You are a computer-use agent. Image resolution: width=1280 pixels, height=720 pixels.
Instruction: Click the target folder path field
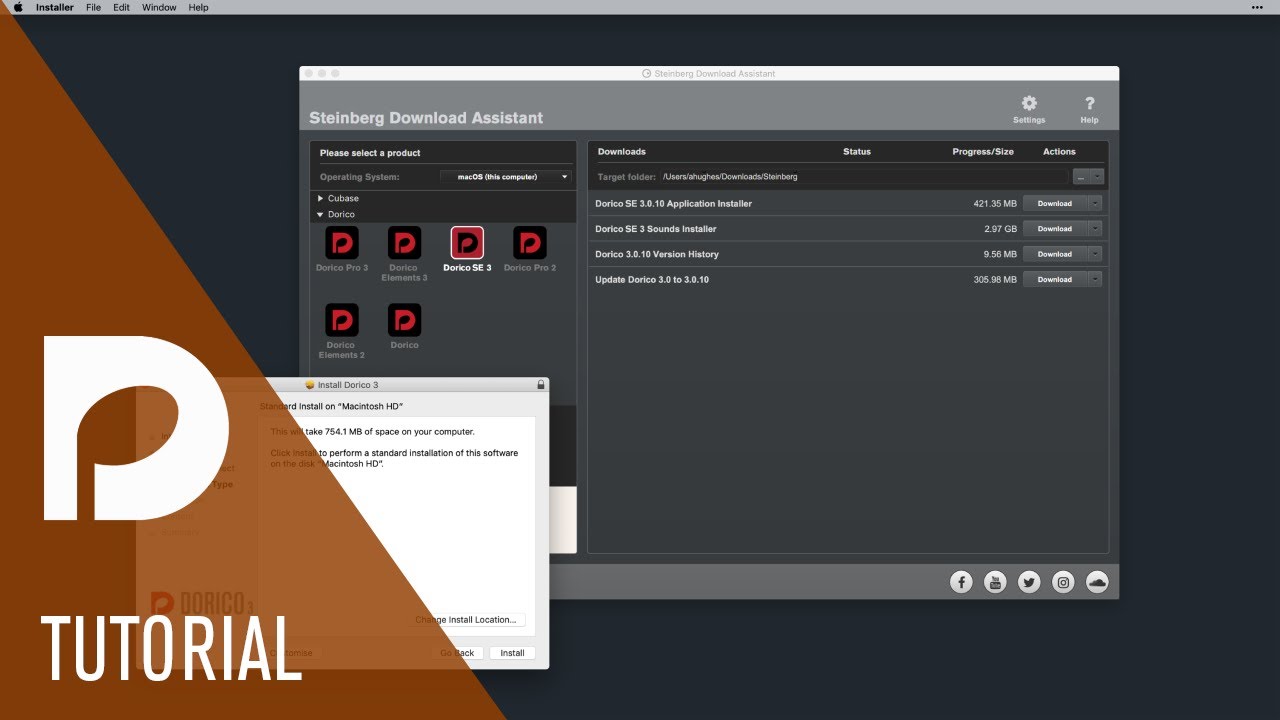click(864, 177)
